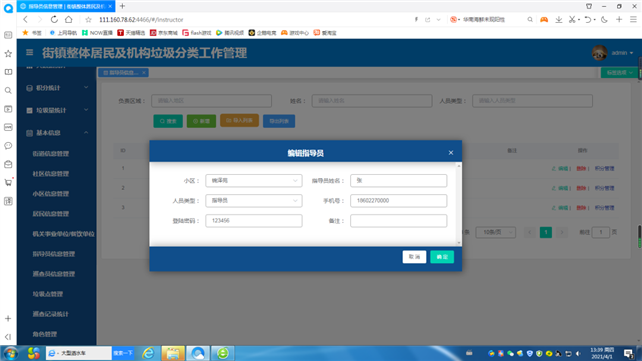Reload the page with refresh icon
The width and height of the screenshot is (642, 361).
(54, 19)
